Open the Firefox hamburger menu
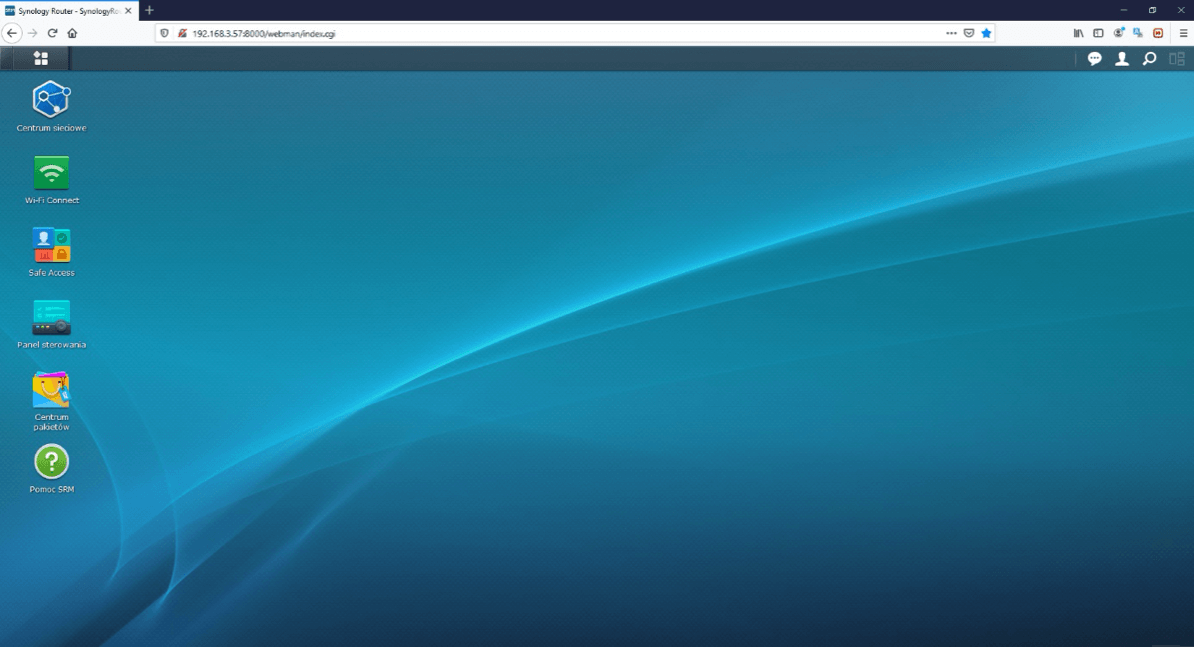Screen dimensions: 1194x647 coord(1183,33)
